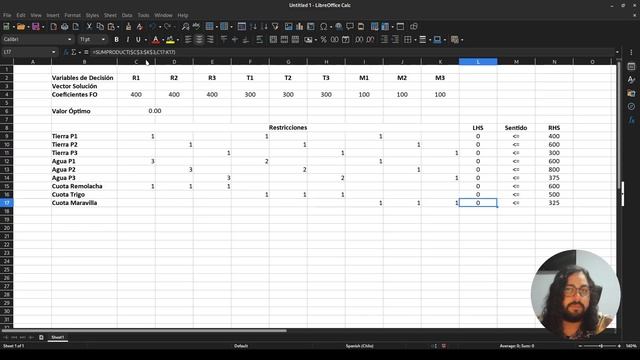Open the Undo history dropdown arrow

pos(160,27)
